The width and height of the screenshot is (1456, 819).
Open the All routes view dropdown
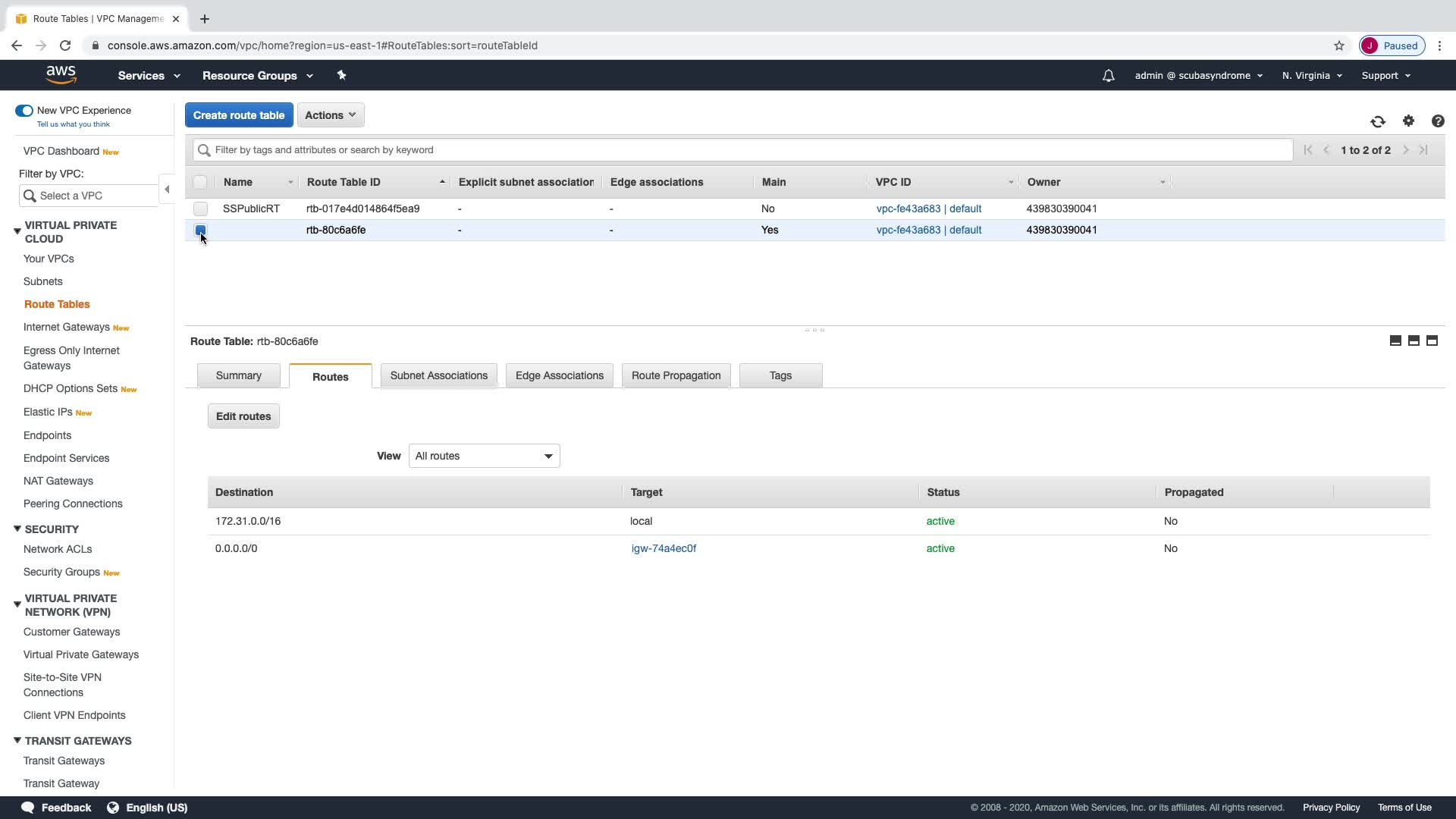[484, 456]
